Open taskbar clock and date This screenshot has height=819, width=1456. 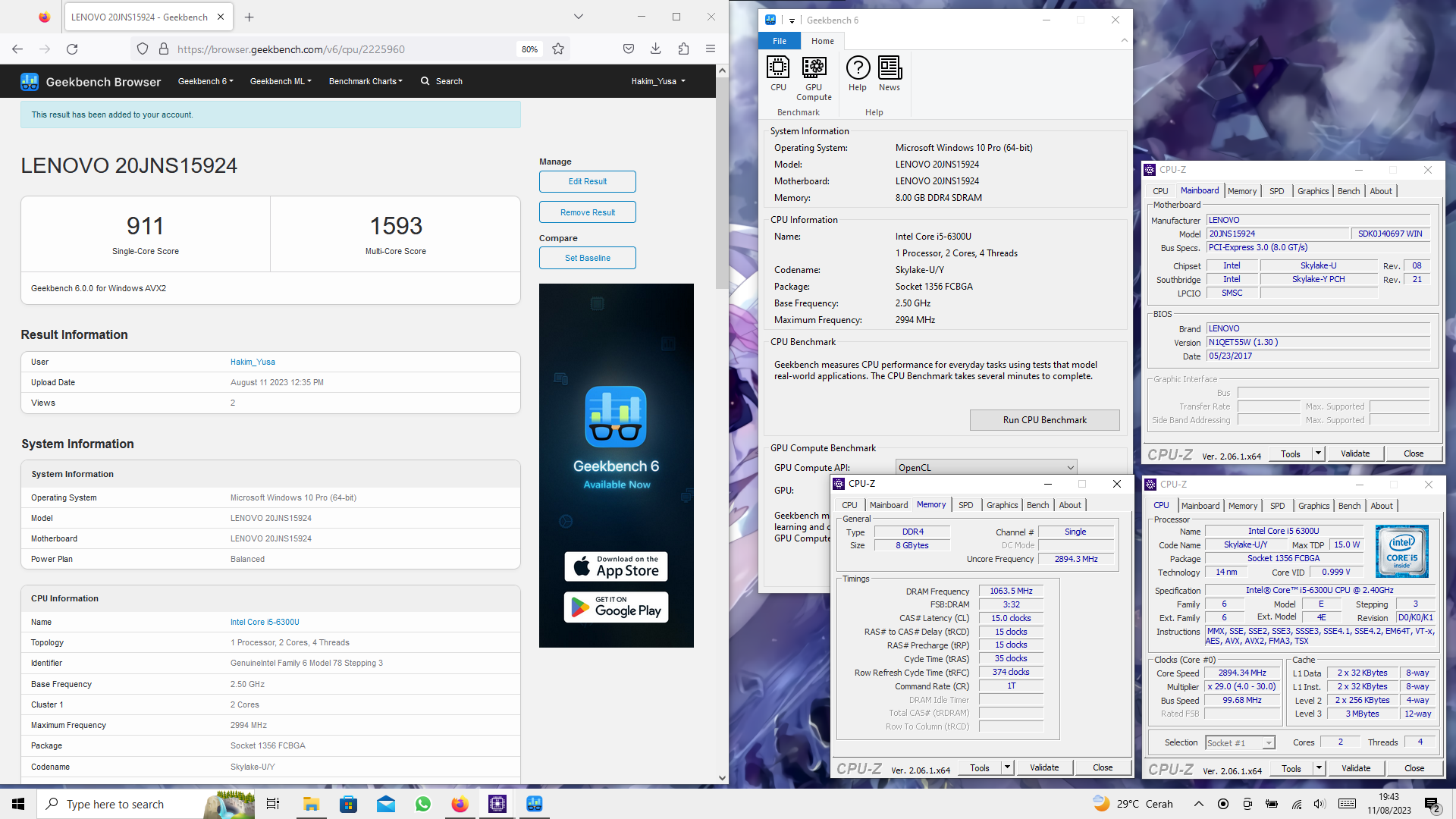(x=1389, y=804)
